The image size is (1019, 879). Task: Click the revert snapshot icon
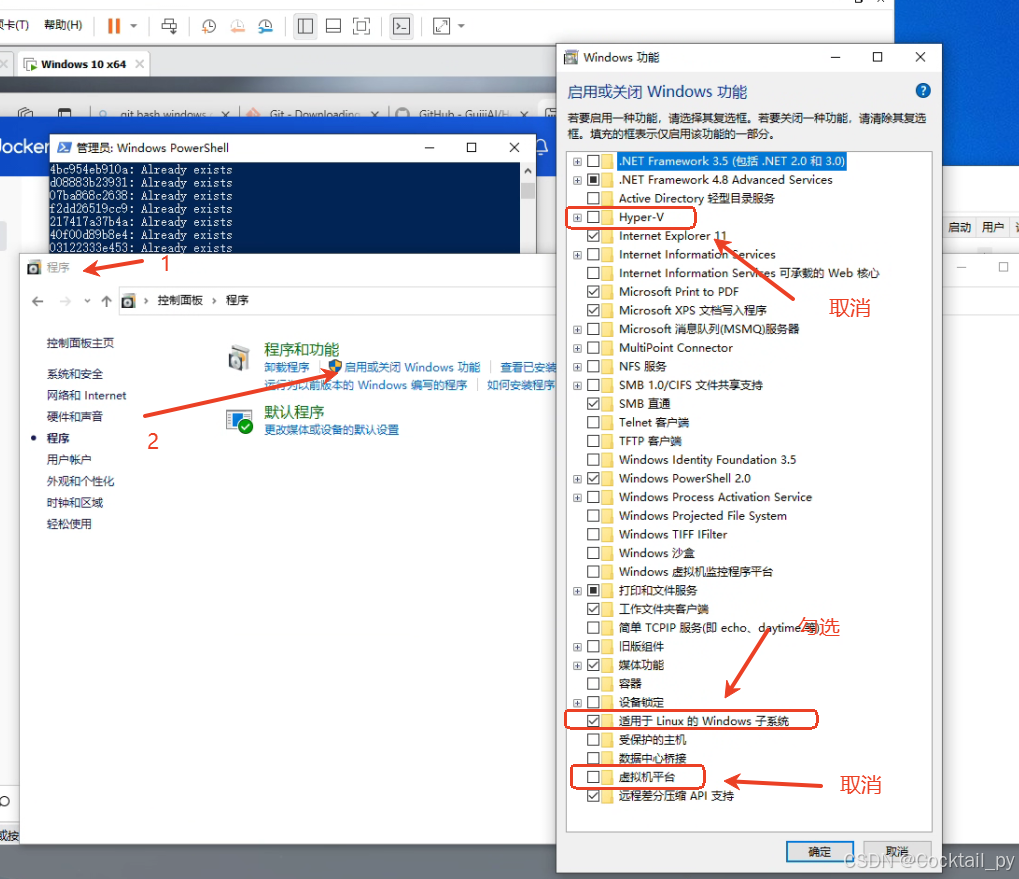point(237,26)
